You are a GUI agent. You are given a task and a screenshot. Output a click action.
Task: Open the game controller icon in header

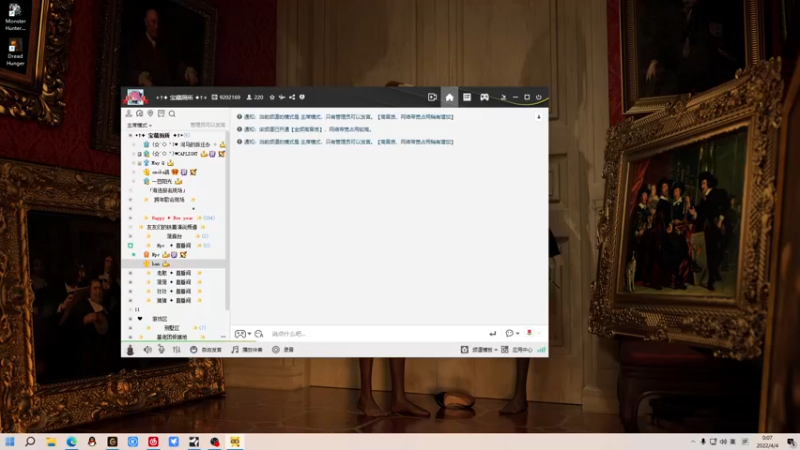484,97
